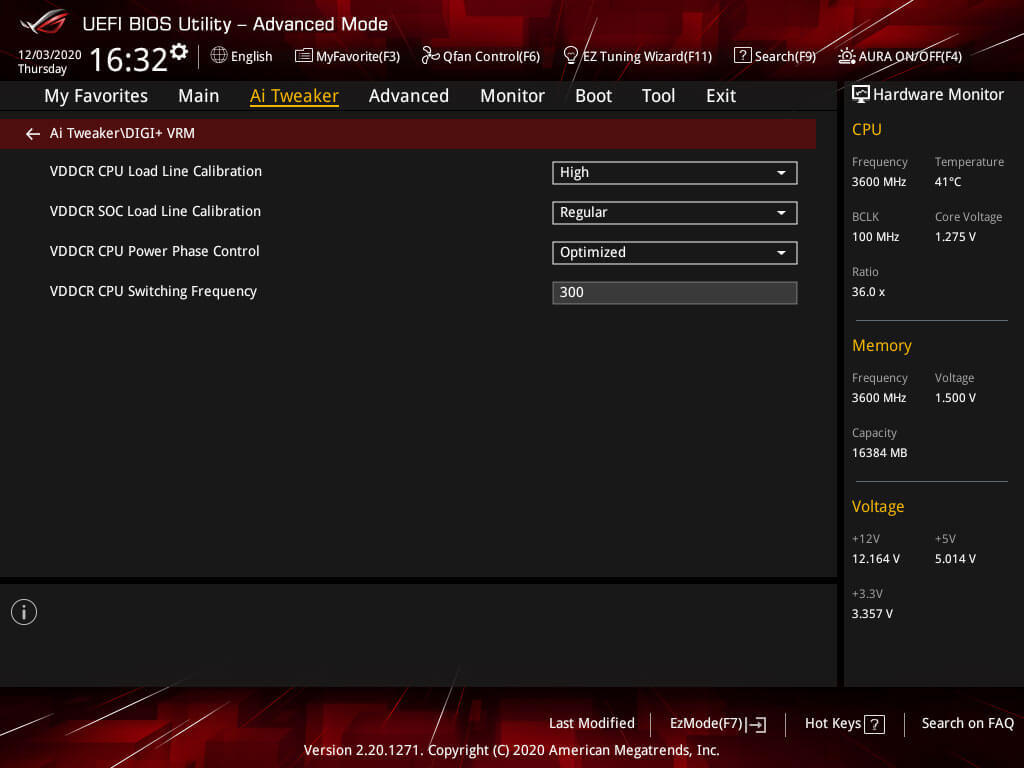Open VDDCR CPU Power Phase Control dropdown
The width and height of the screenshot is (1024, 768).
(675, 253)
